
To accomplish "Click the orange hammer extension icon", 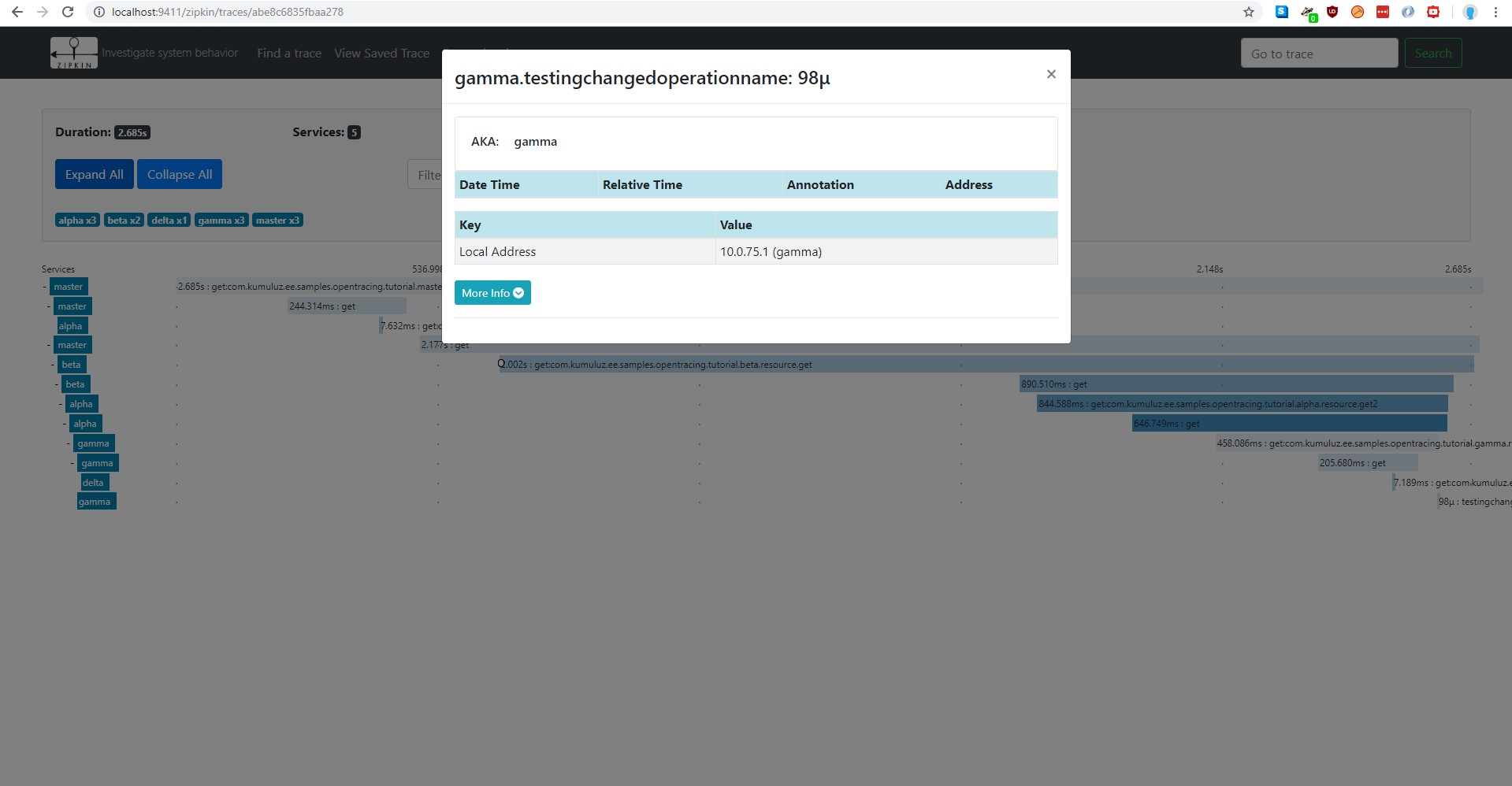I will click(x=1358, y=11).
